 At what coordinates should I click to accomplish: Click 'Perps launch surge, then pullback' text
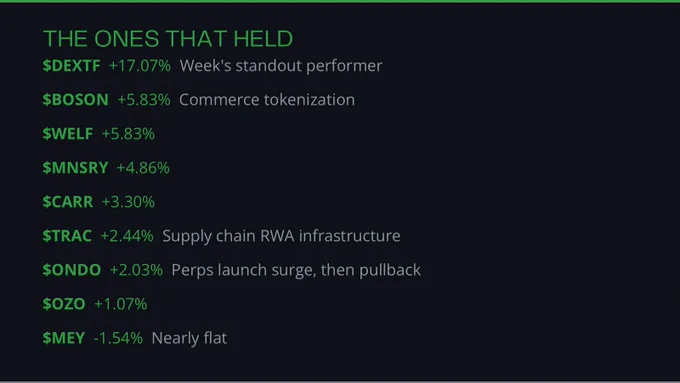coord(296,270)
